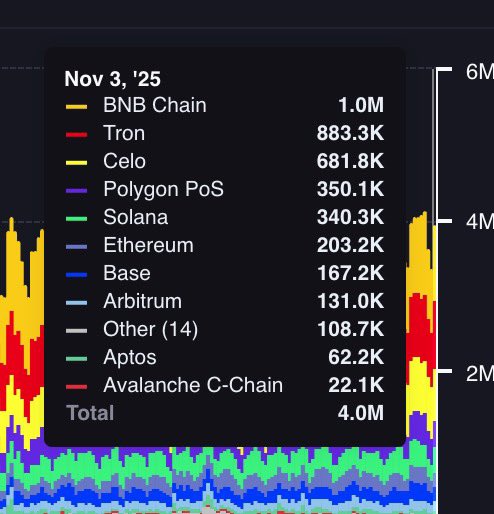Screen dimensions: 494x514
Task: Select the Tron label
Action: click(124, 133)
